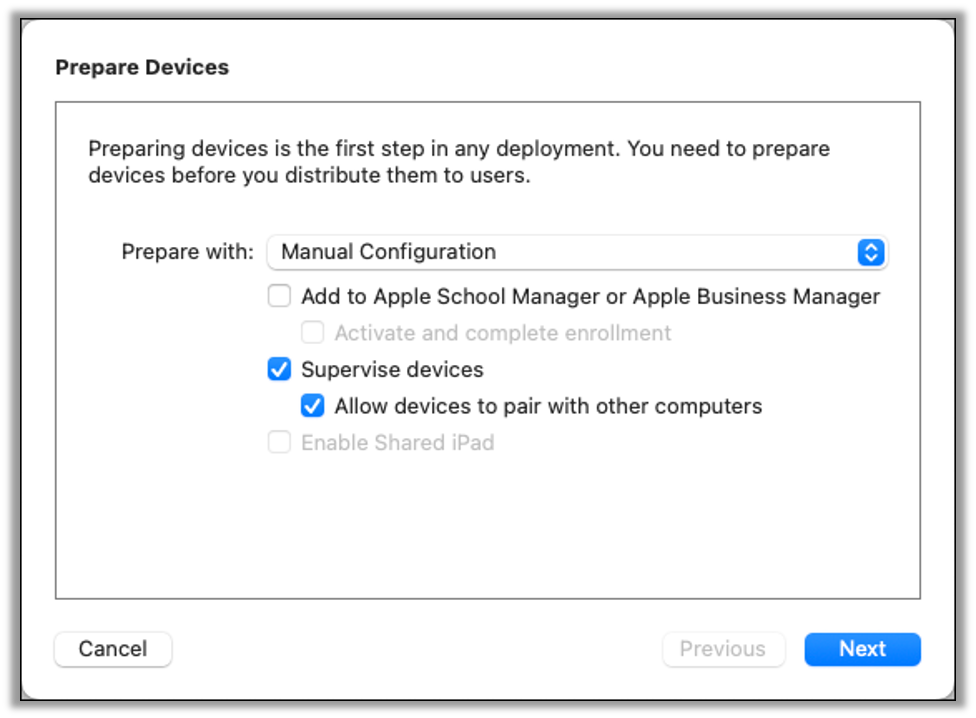Check Add to Apple School Manager or Business Manager
This screenshot has width=976, height=718.
click(279, 296)
